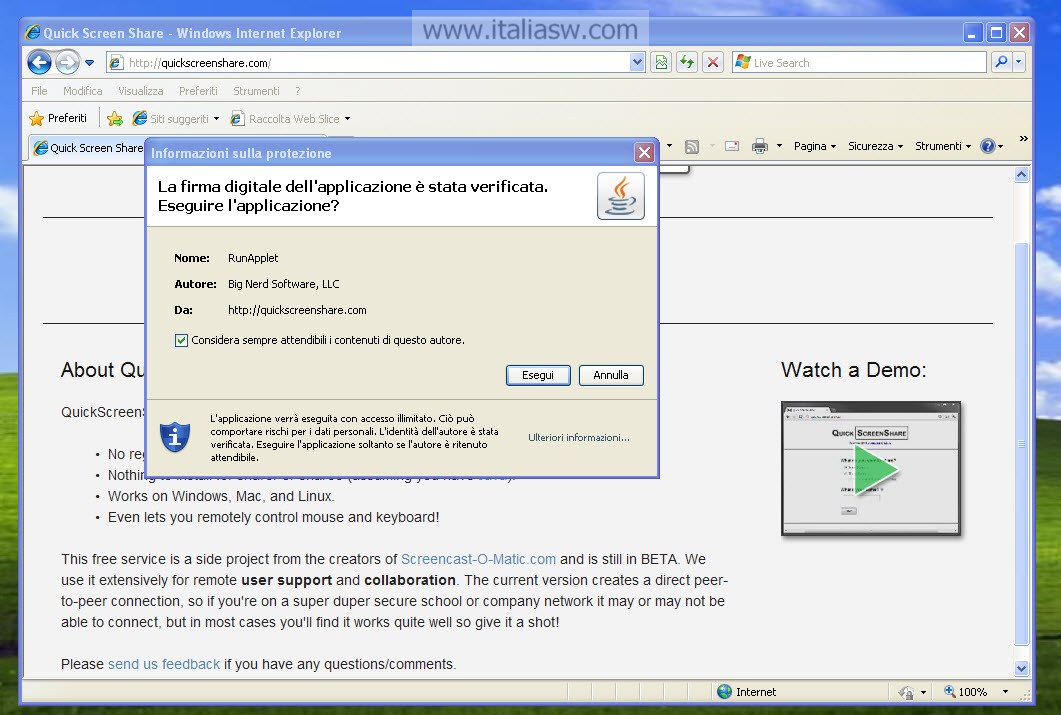Viewport: 1061px width, 715px height.
Task: Open the Modifica menu
Action: tap(83, 91)
